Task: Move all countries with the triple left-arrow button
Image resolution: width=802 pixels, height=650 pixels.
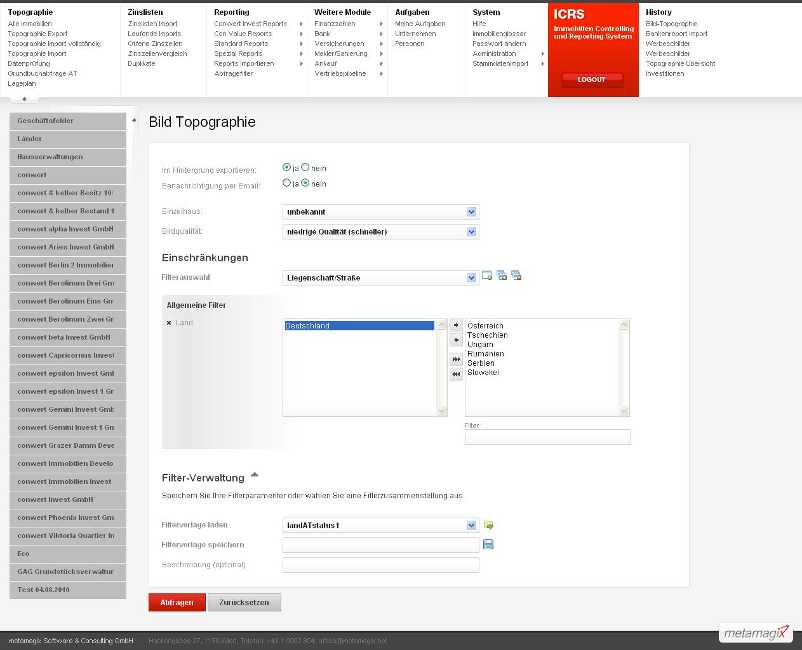Action: pos(456,374)
